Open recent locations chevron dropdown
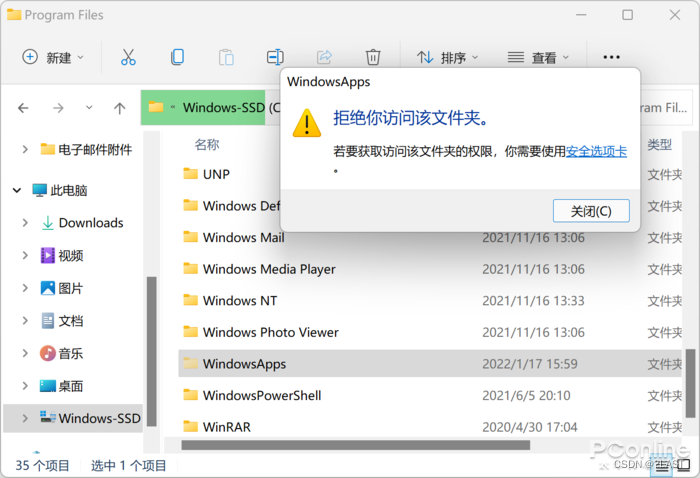This screenshot has height=478, width=700. [89, 108]
